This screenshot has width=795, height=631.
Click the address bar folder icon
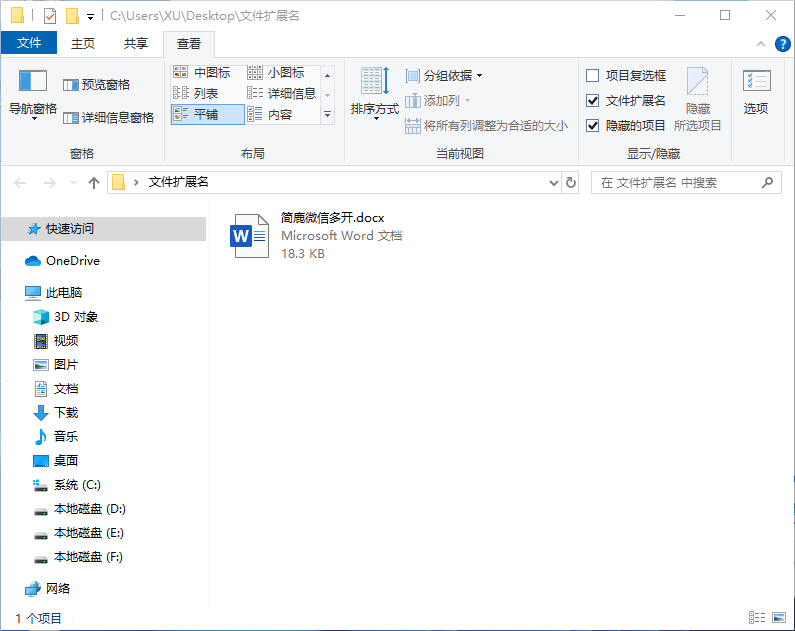pos(119,182)
